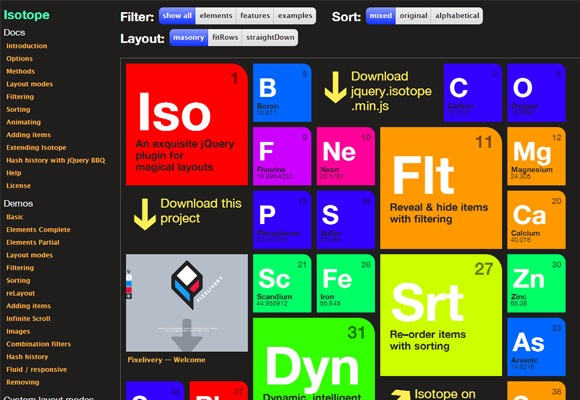Switch layout to straightDown
Screen dimensions: 580x400
270,38
